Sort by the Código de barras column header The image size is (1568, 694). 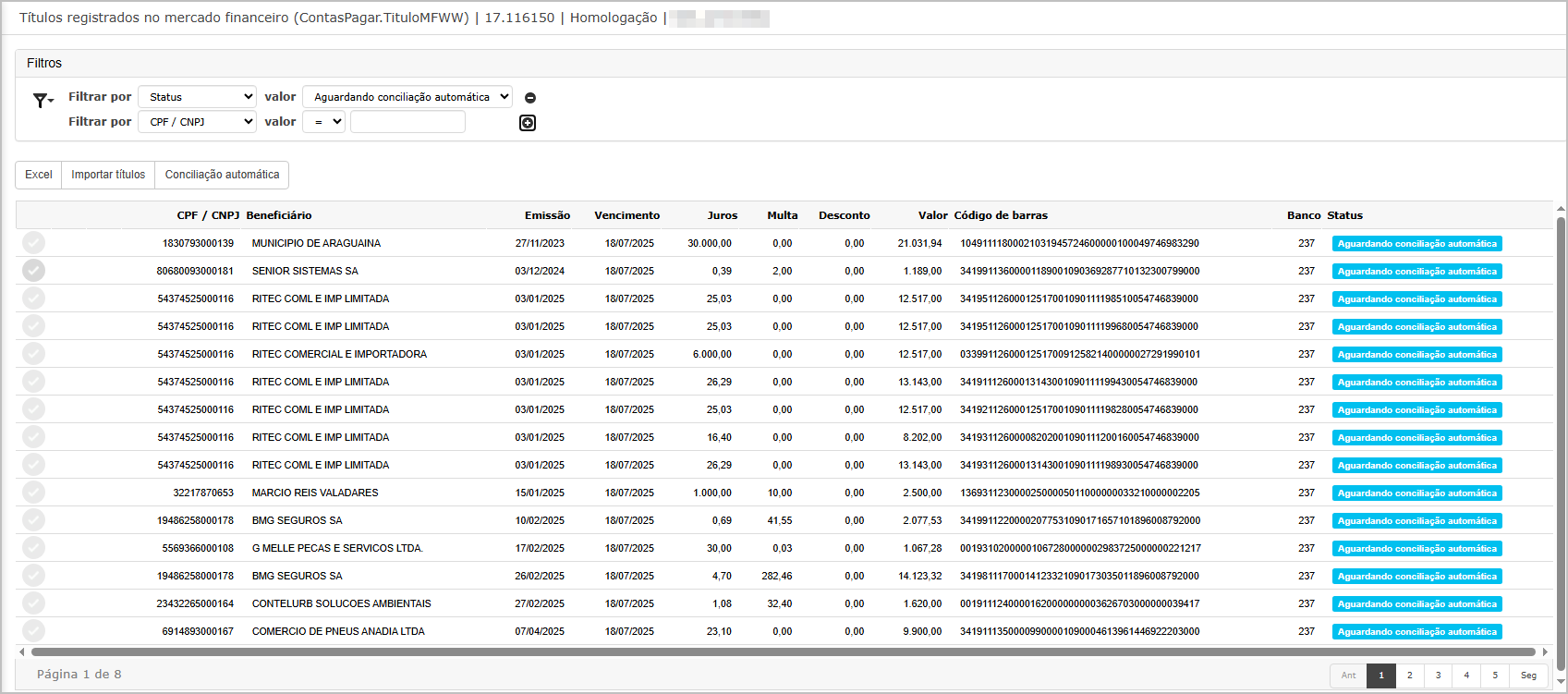pos(1001,215)
